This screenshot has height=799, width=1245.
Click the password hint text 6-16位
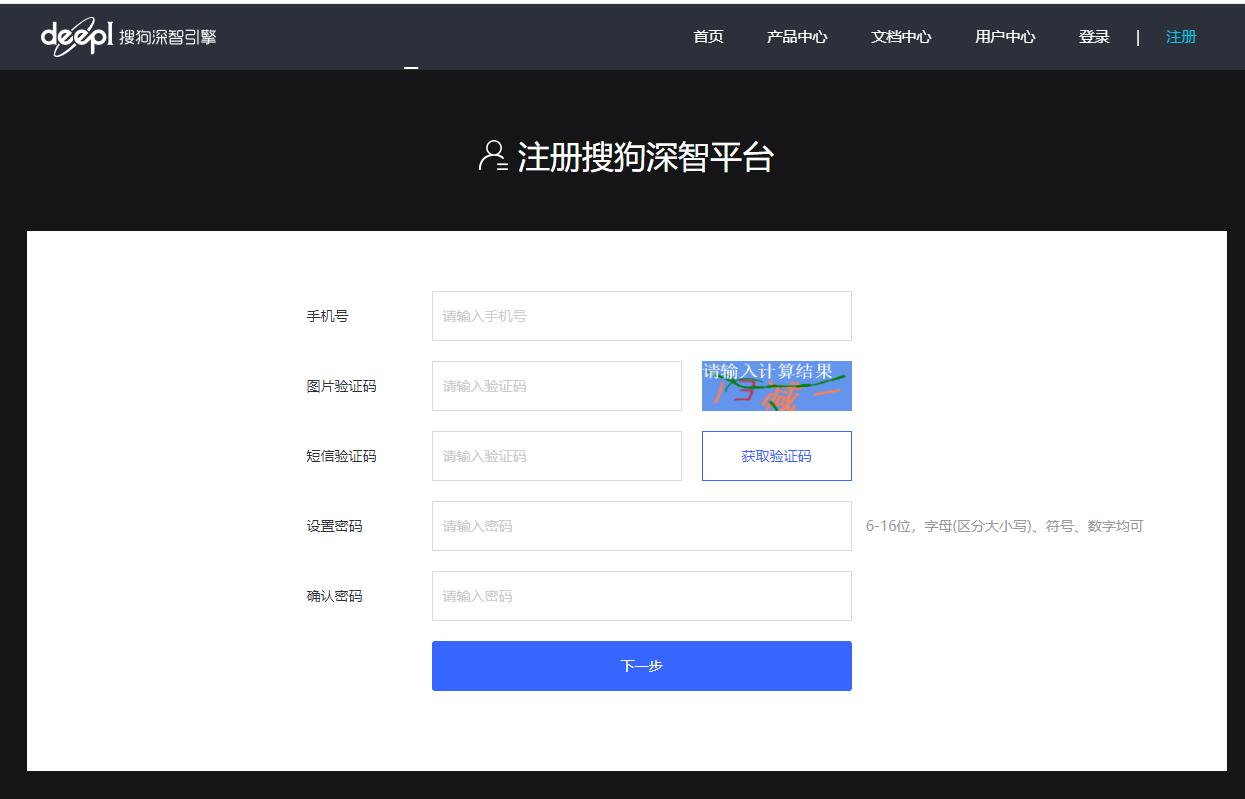[1004, 526]
